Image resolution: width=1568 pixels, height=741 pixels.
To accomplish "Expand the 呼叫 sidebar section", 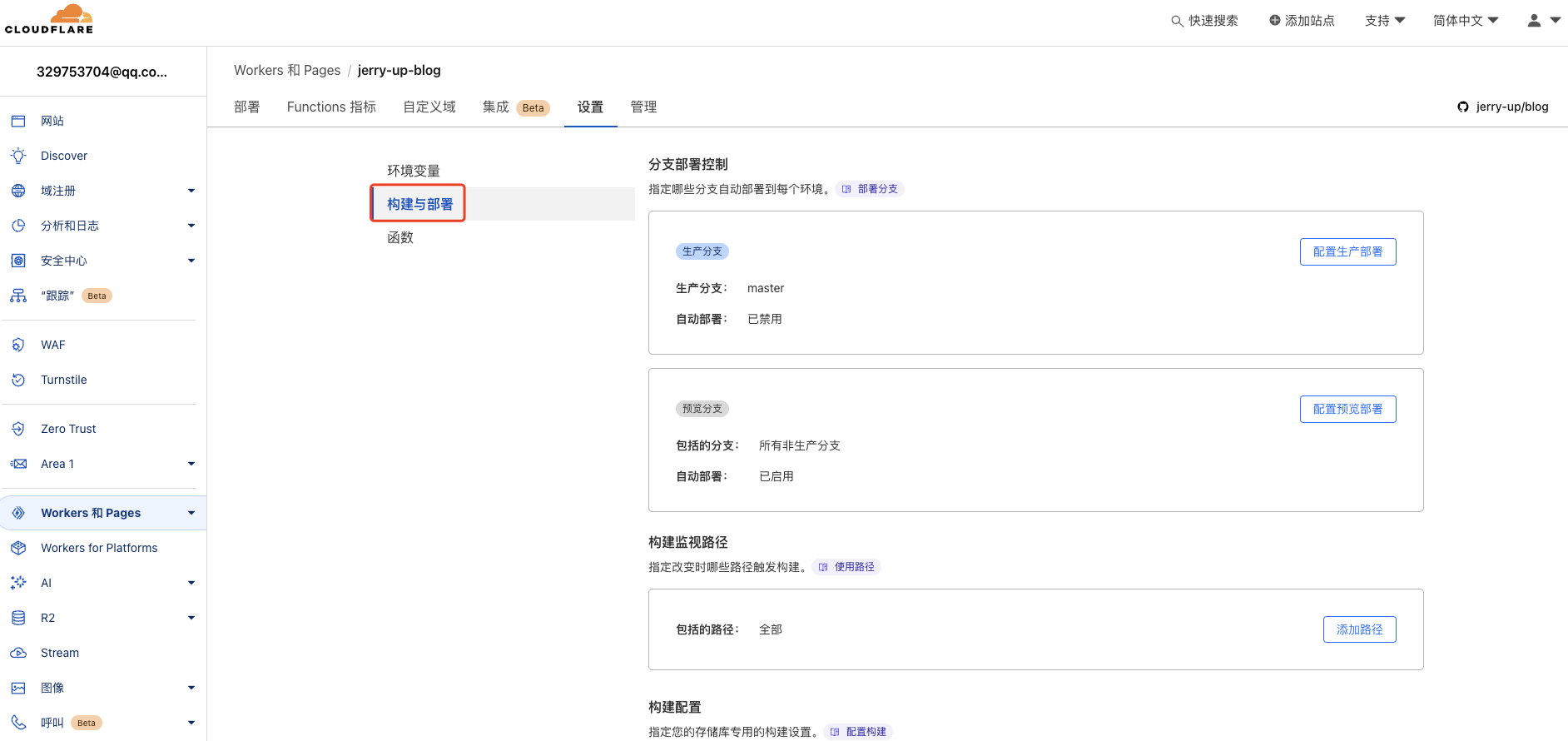I will tap(191, 723).
